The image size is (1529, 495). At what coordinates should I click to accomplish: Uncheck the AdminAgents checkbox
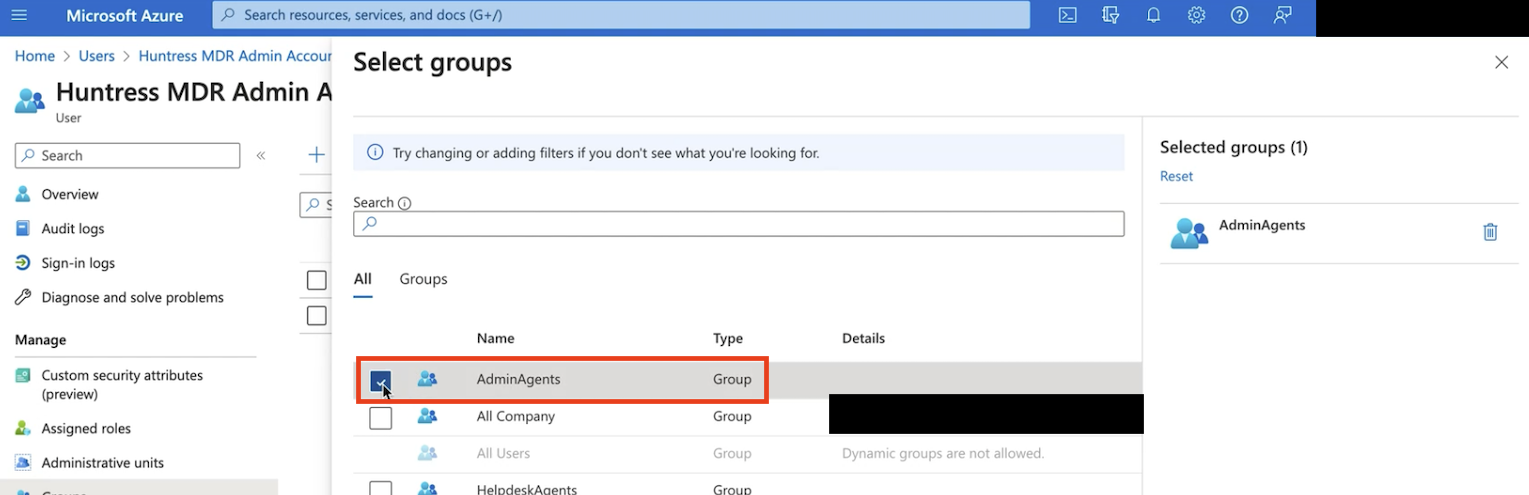(x=380, y=380)
